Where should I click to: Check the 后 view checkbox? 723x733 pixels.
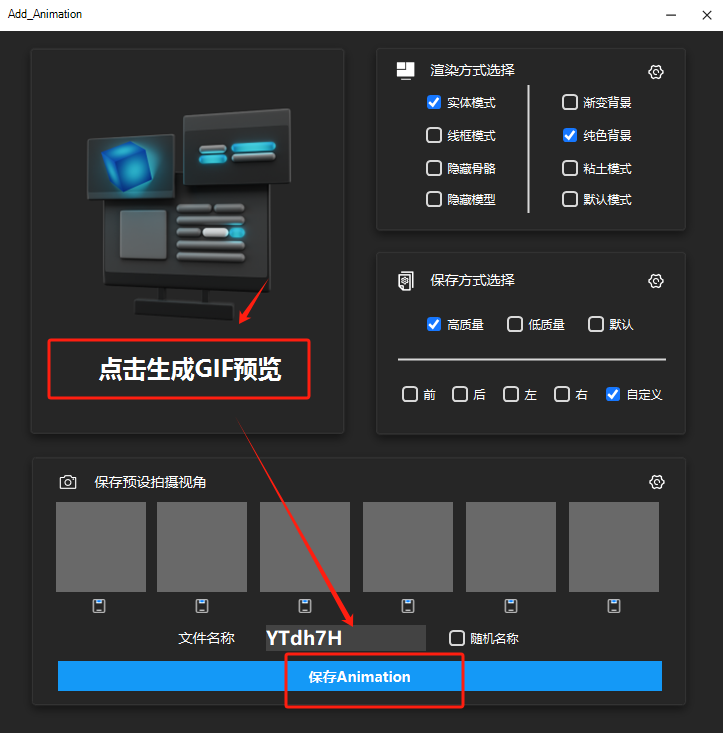coord(460,394)
